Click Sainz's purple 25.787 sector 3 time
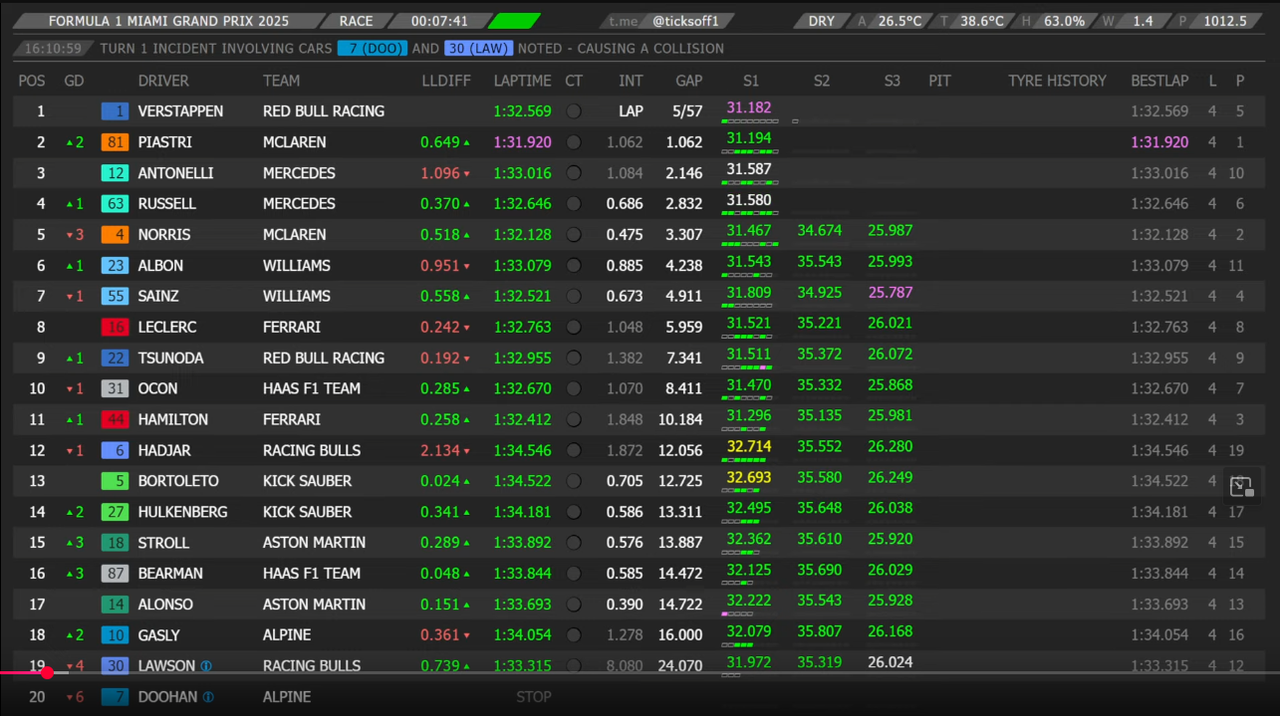Image resolution: width=1280 pixels, height=716 pixels. coord(890,293)
